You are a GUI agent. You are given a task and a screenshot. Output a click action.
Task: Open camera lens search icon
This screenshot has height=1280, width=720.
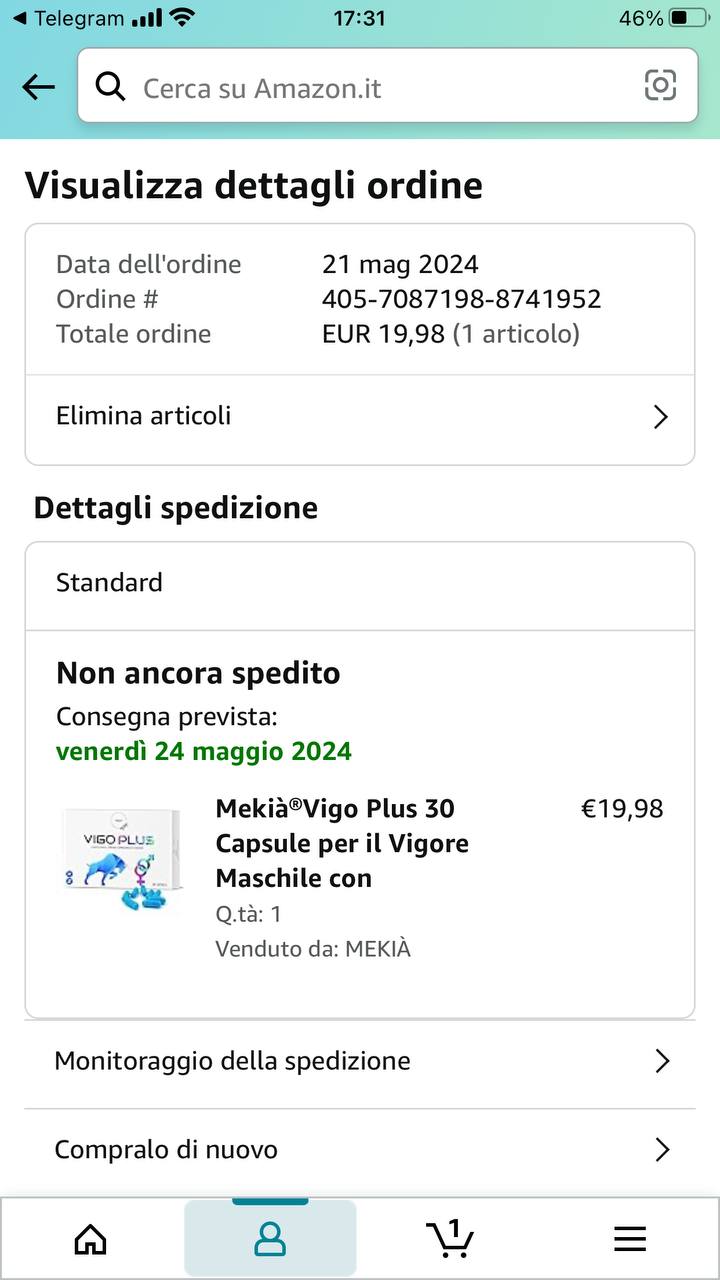pyautogui.click(x=660, y=86)
